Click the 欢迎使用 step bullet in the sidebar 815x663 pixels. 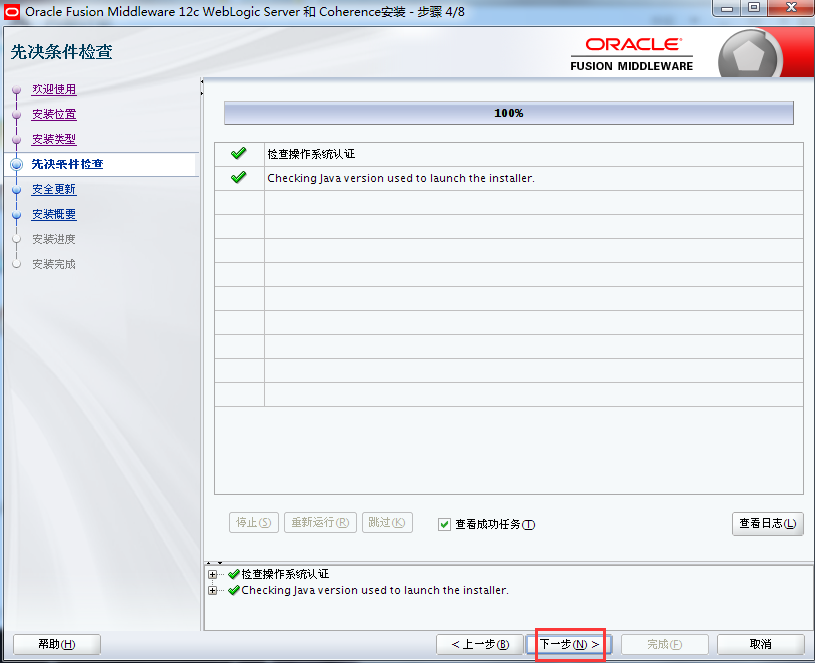17,90
